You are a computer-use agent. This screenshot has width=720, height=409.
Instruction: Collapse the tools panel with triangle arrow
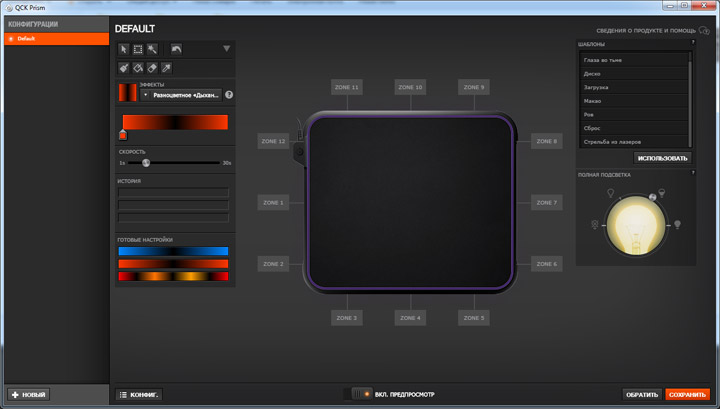[226, 49]
